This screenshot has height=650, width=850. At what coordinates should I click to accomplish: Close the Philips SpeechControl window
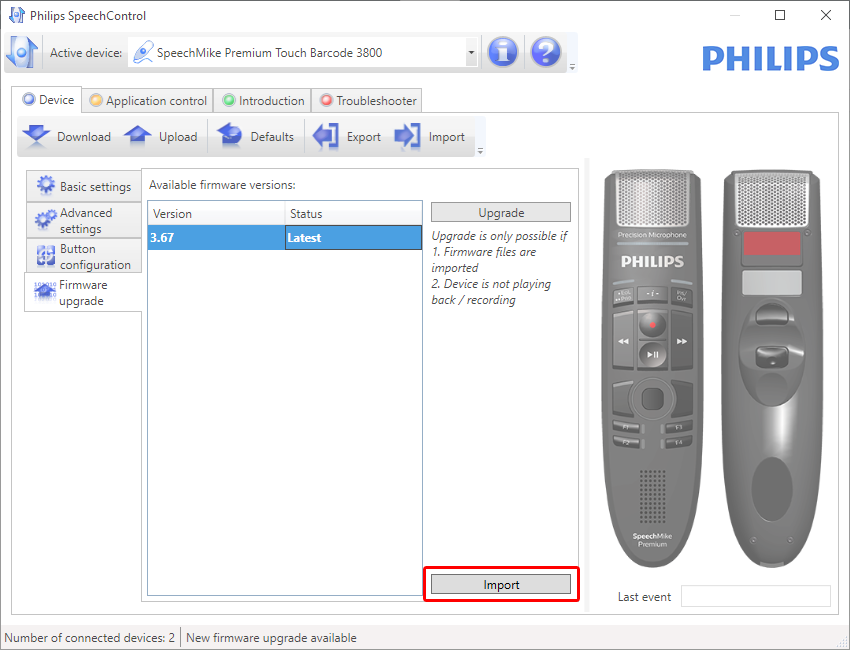[x=826, y=15]
